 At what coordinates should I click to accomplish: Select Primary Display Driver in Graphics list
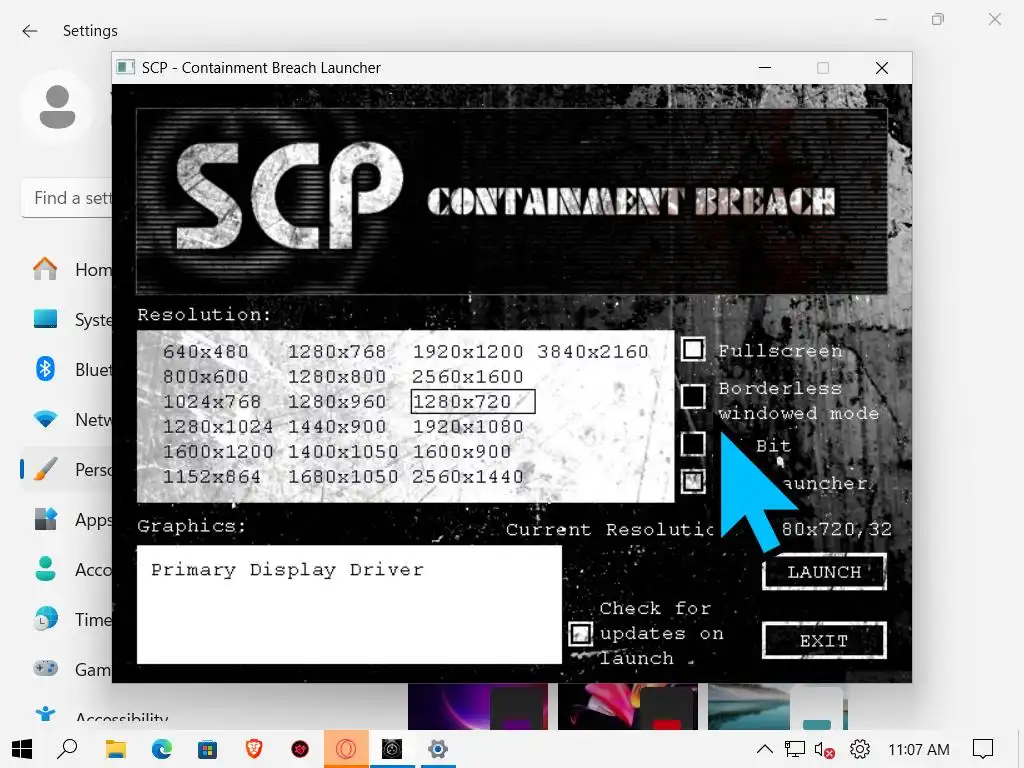click(x=287, y=570)
